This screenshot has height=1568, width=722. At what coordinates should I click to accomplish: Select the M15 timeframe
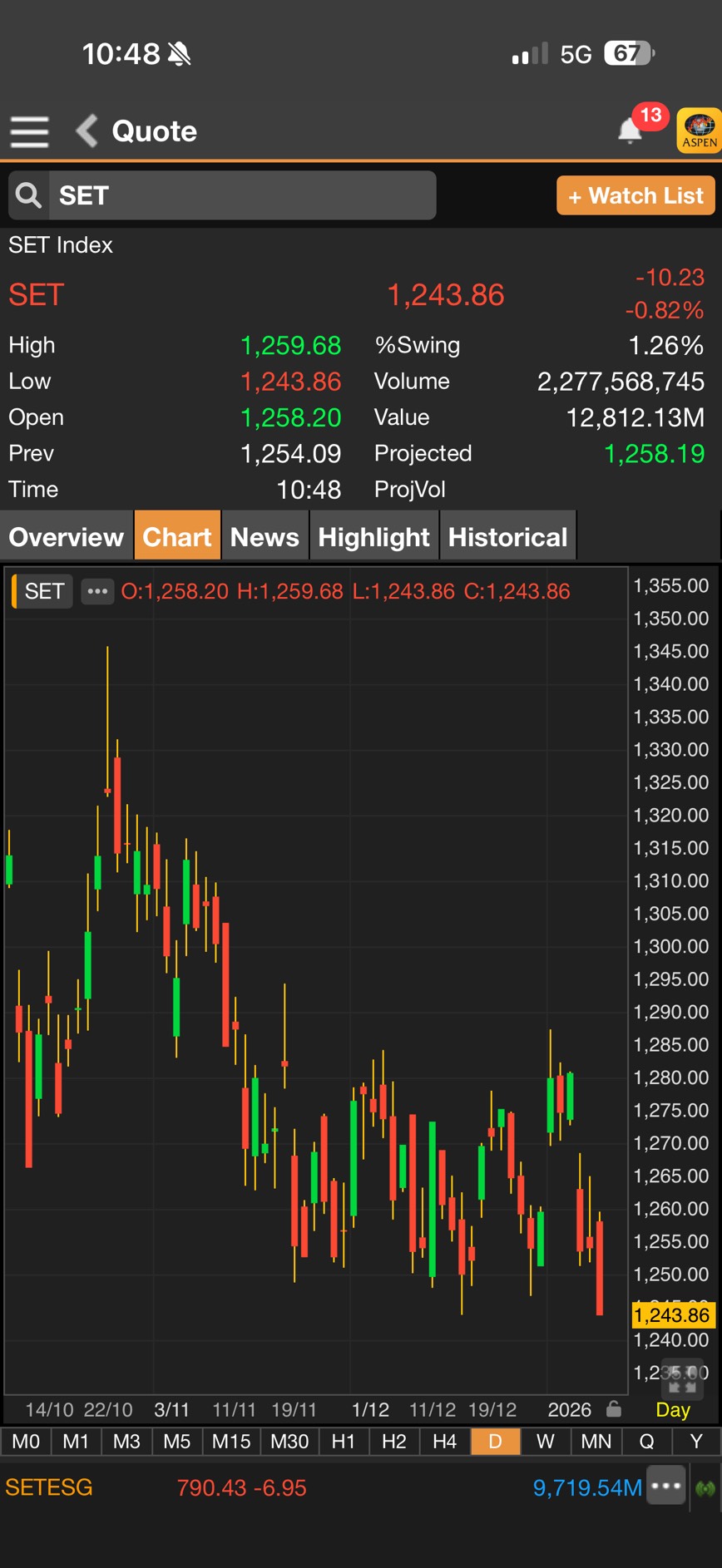pos(231,1441)
